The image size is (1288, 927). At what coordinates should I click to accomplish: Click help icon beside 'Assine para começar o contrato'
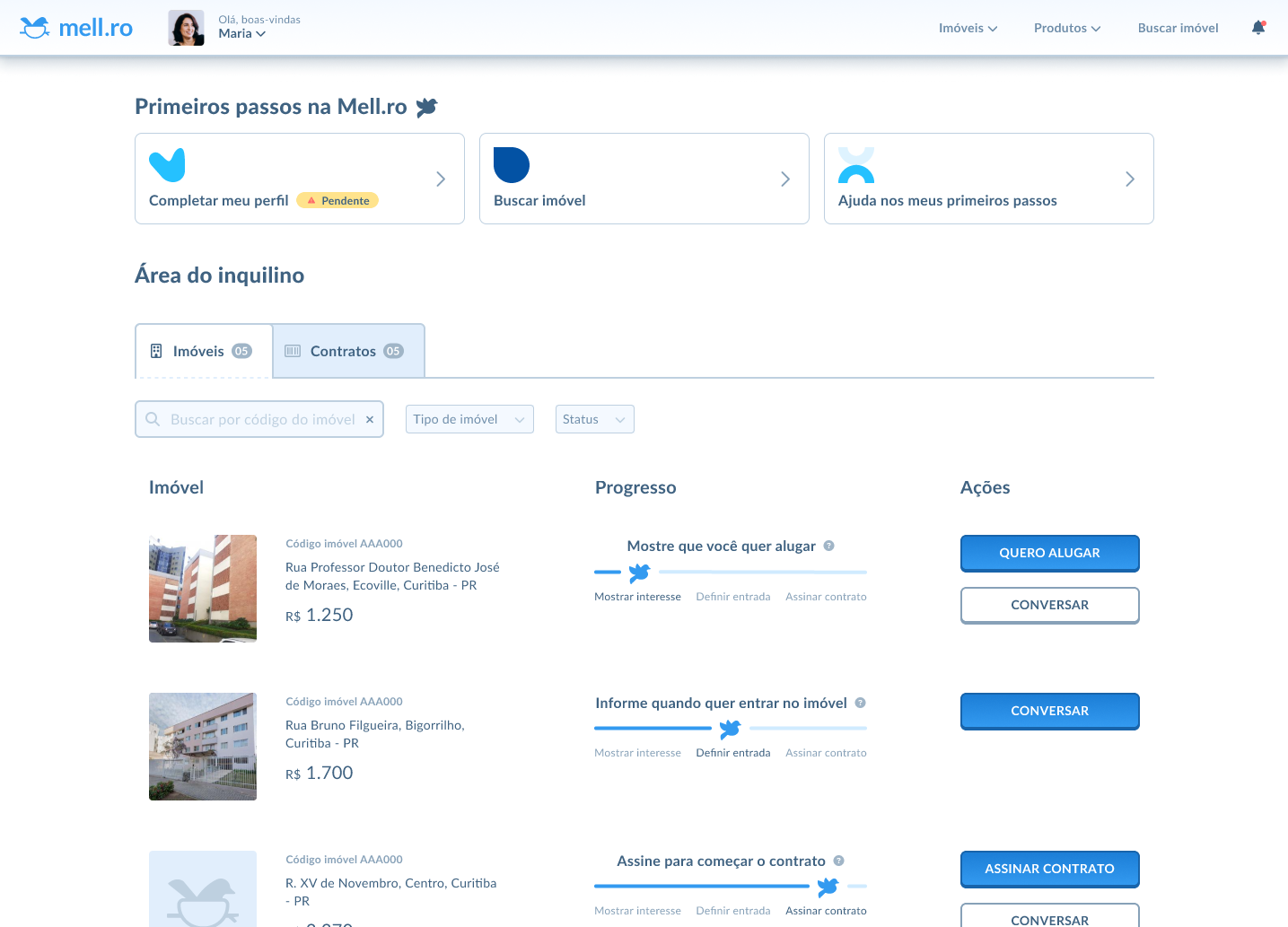click(x=838, y=861)
